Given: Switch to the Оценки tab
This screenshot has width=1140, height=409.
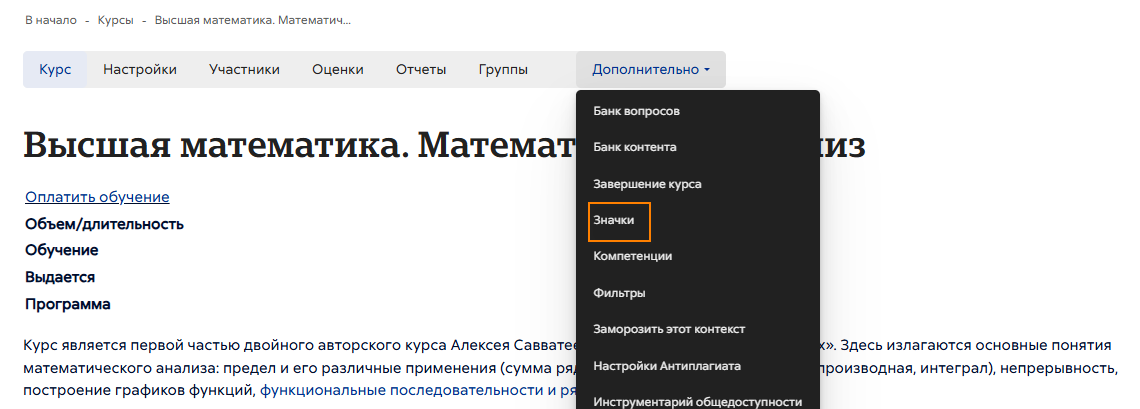Looking at the screenshot, I should pyautogui.click(x=337, y=70).
